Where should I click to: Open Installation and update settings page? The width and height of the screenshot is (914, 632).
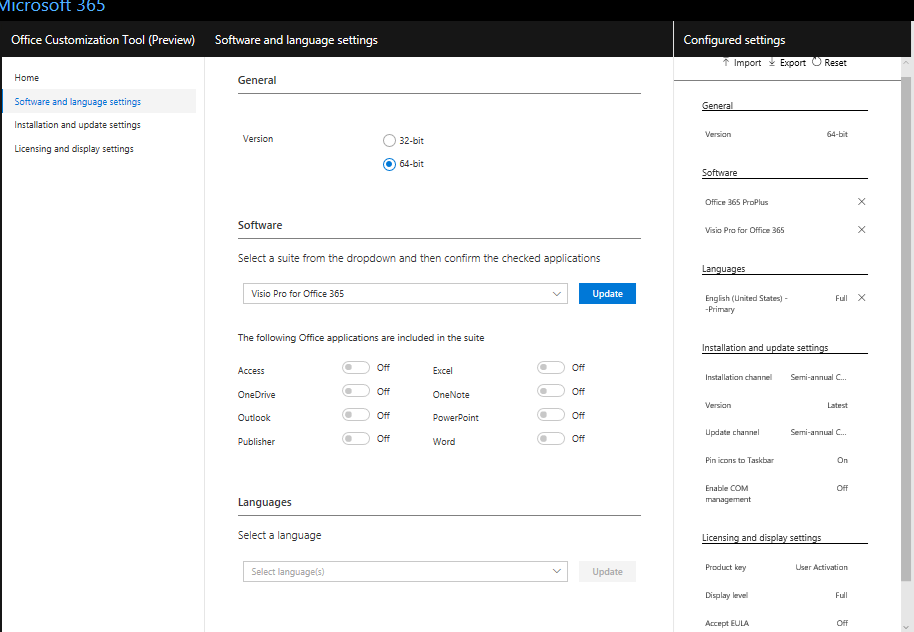(78, 125)
